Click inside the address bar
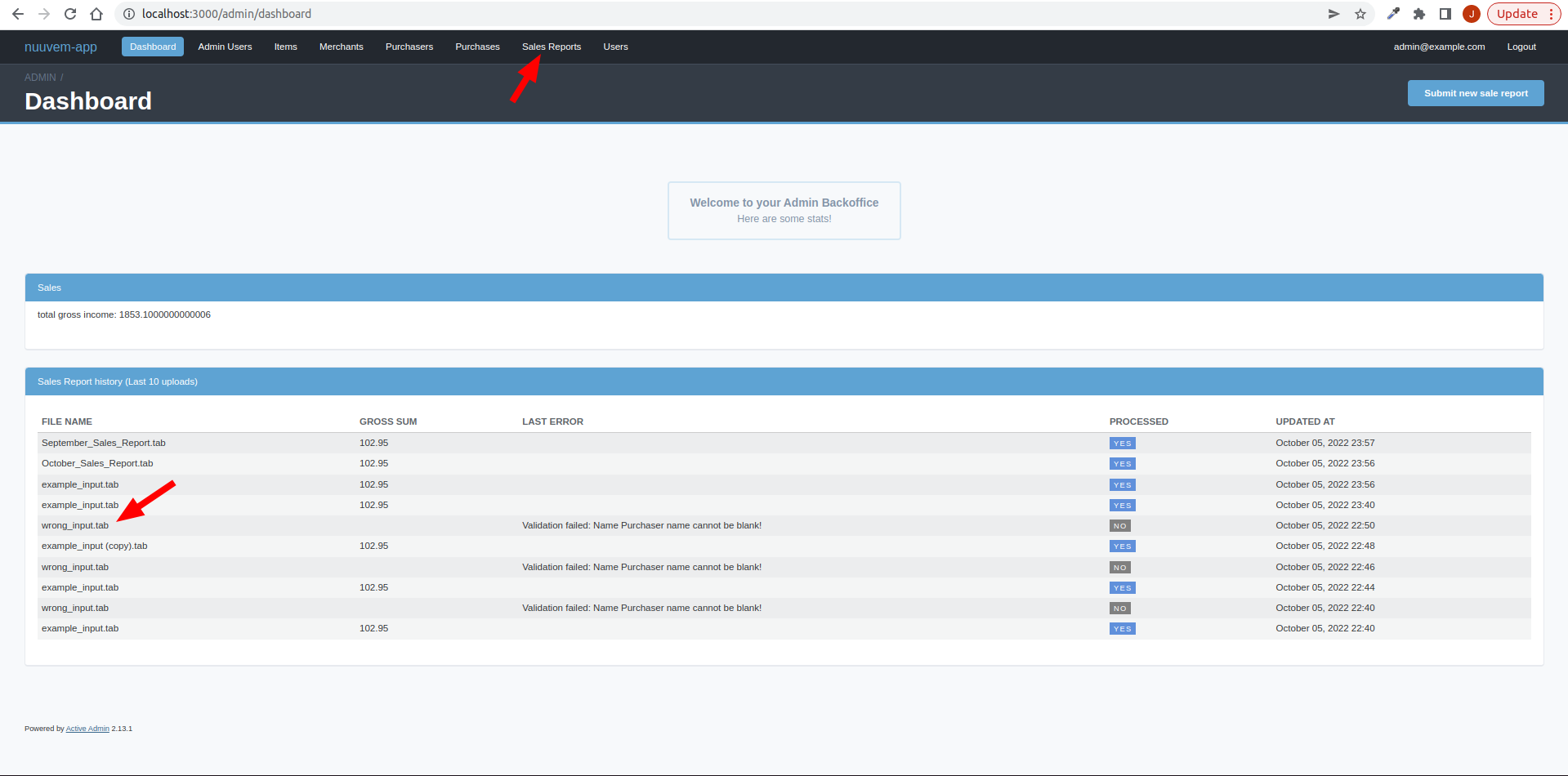1568x776 pixels. click(x=327, y=14)
